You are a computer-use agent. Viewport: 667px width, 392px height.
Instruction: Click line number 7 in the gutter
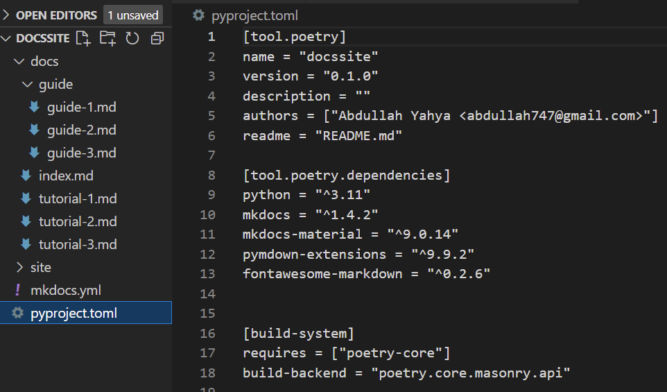click(211, 155)
